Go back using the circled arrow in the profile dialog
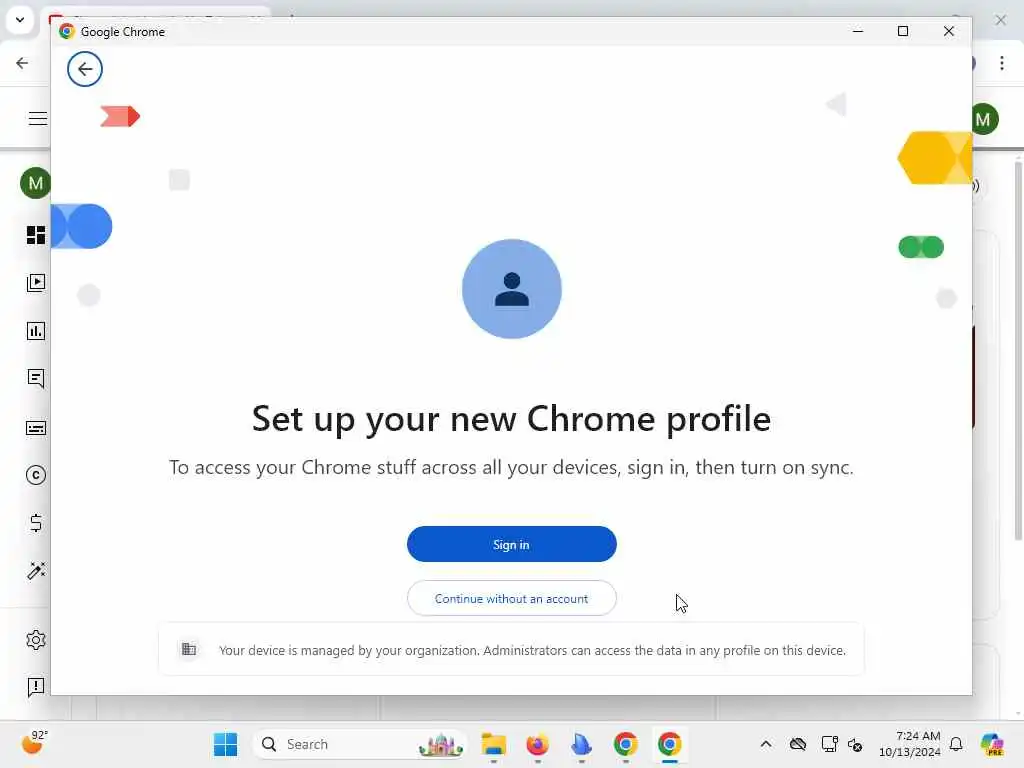1024x768 pixels. pos(85,69)
